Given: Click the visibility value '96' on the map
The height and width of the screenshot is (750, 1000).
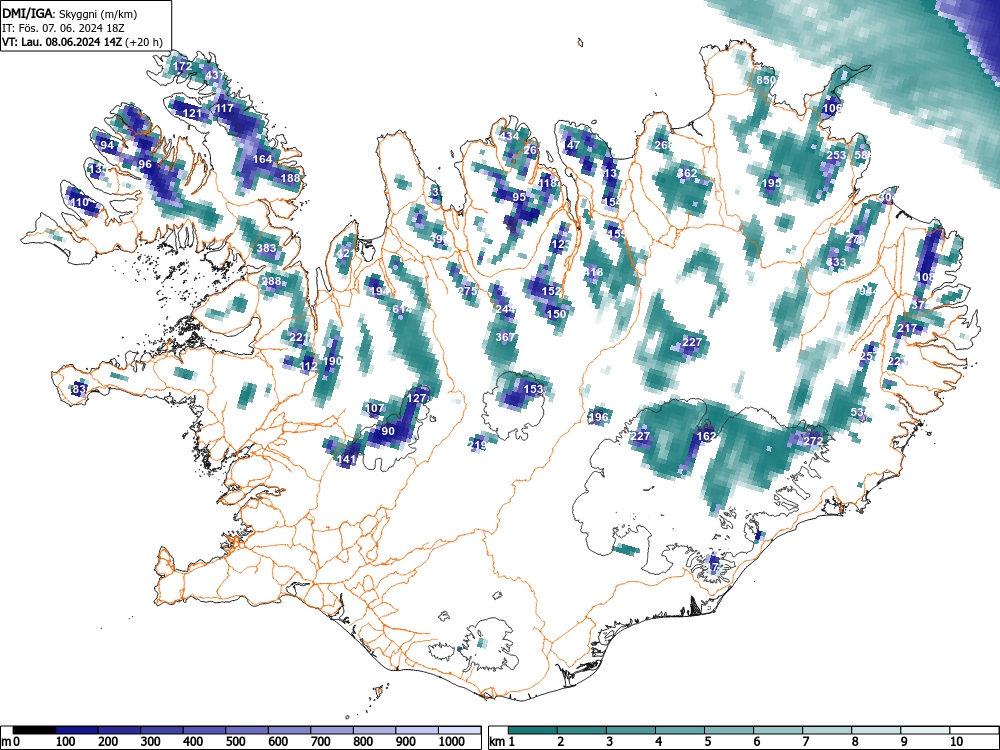Looking at the screenshot, I should coord(145,165).
